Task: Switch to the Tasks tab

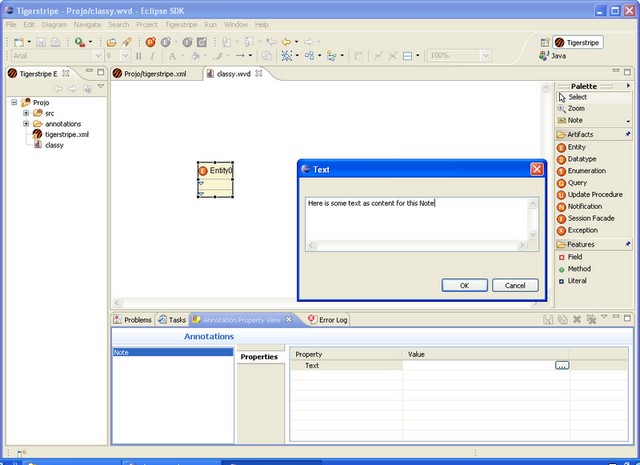Action: tap(172, 320)
